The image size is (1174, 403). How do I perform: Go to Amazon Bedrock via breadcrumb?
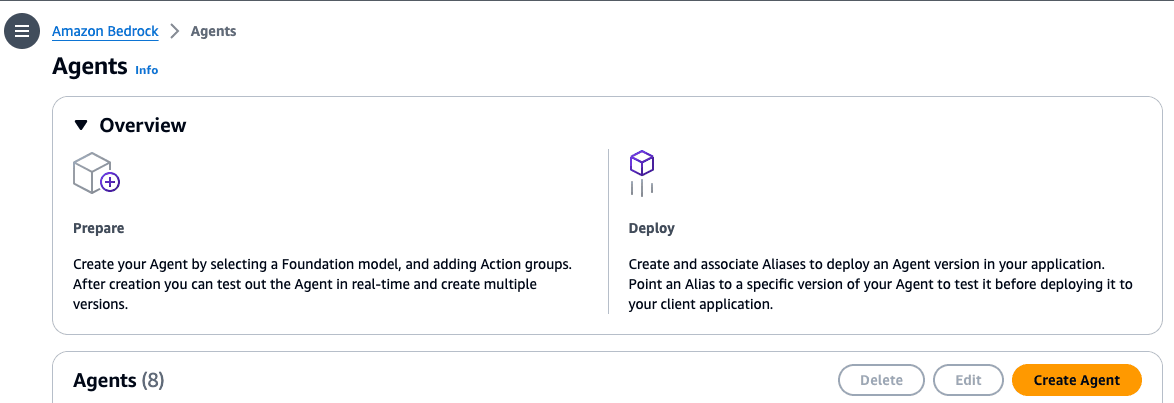coord(105,31)
